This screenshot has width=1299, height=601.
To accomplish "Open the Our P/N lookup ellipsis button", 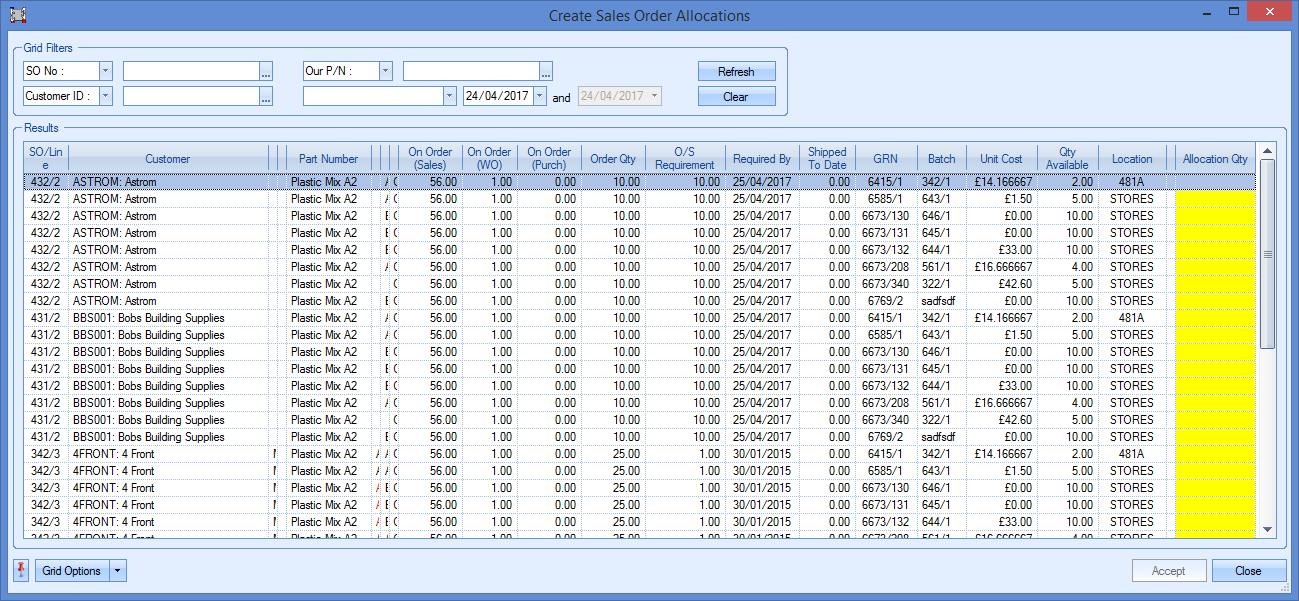I will pyautogui.click(x=546, y=71).
